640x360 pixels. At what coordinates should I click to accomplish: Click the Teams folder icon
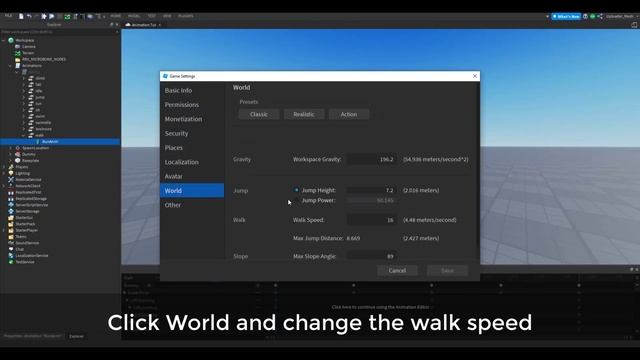pyautogui.click(x=11, y=236)
